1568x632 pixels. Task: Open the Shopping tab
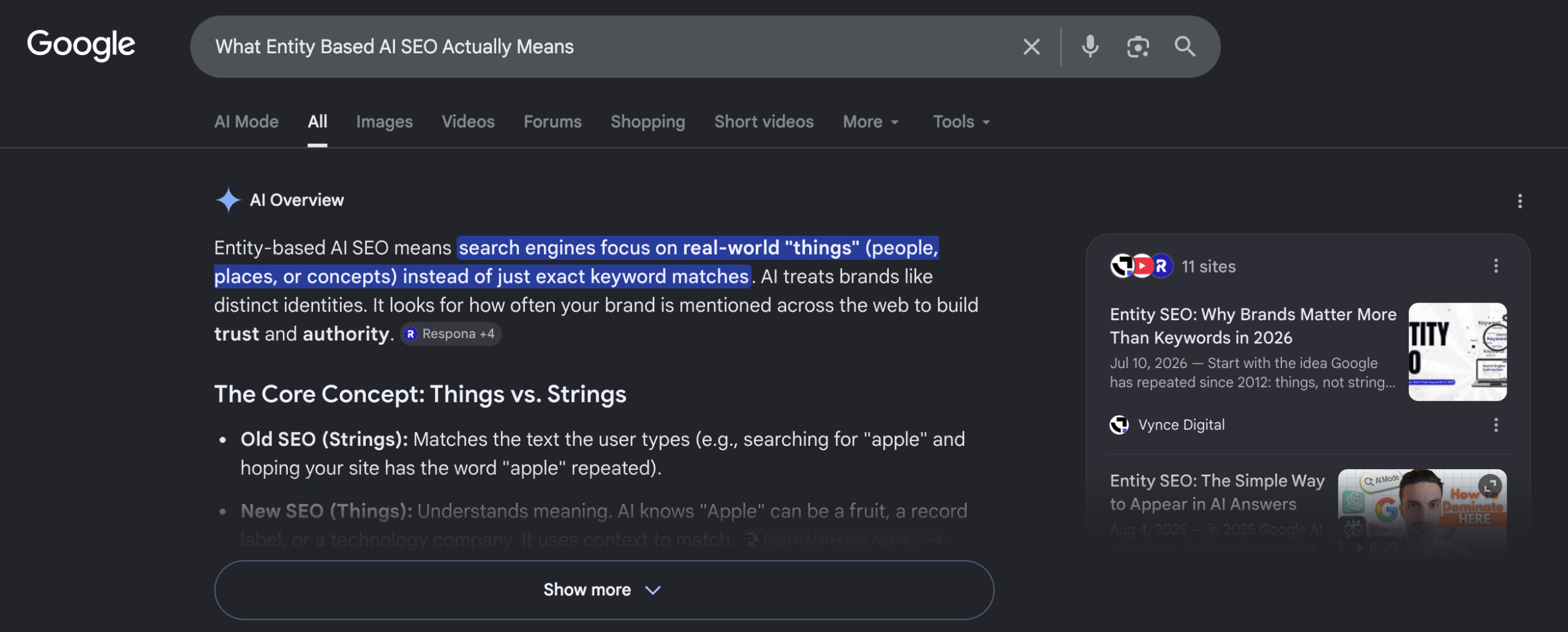(x=647, y=121)
